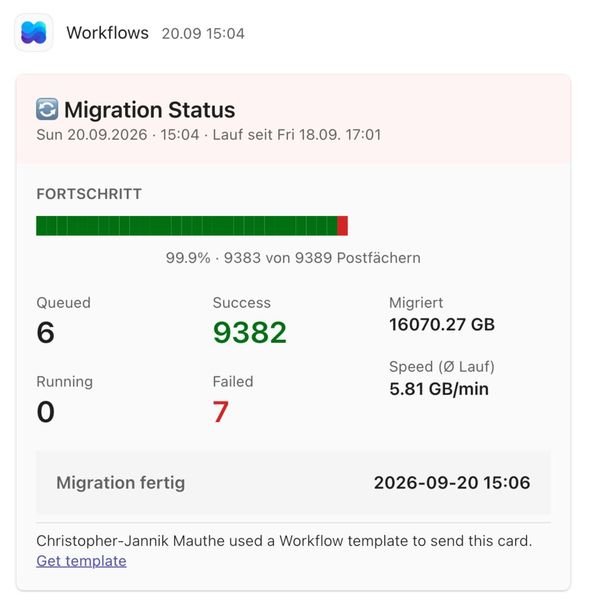Click the speed value 5.81 GB/min
This screenshot has height=600, width=613.
click(439, 389)
